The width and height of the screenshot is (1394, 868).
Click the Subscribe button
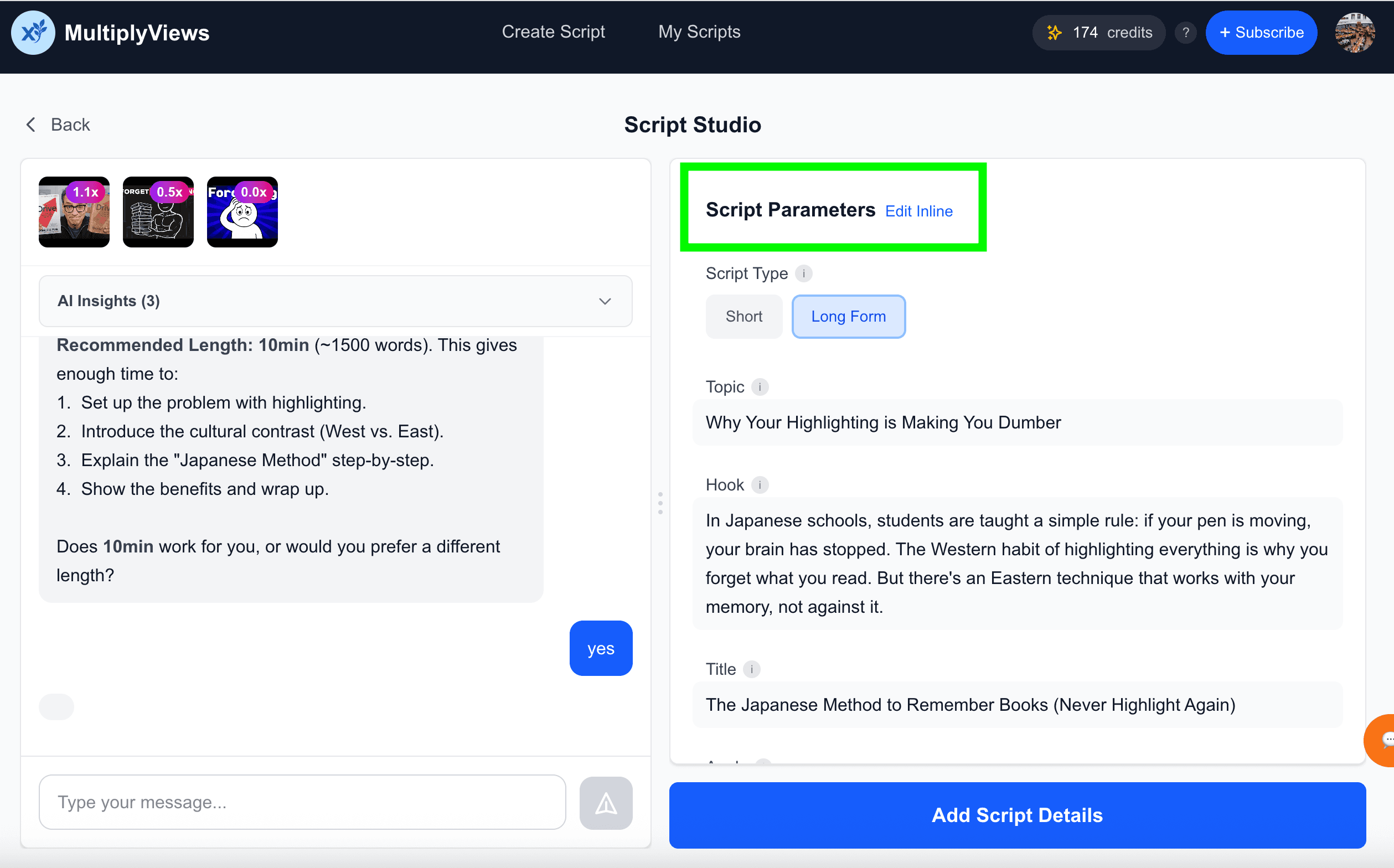click(1261, 33)
